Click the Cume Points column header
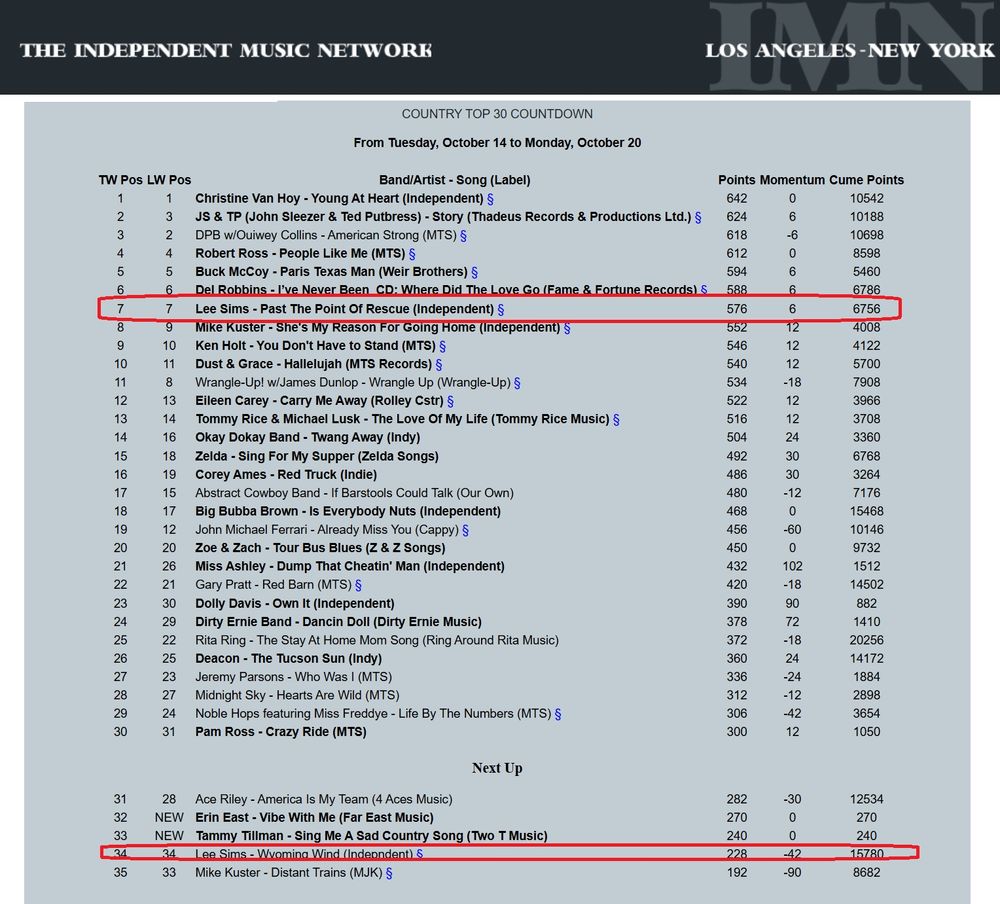This screenshot has height=904, width=1000. pos(866,180)
